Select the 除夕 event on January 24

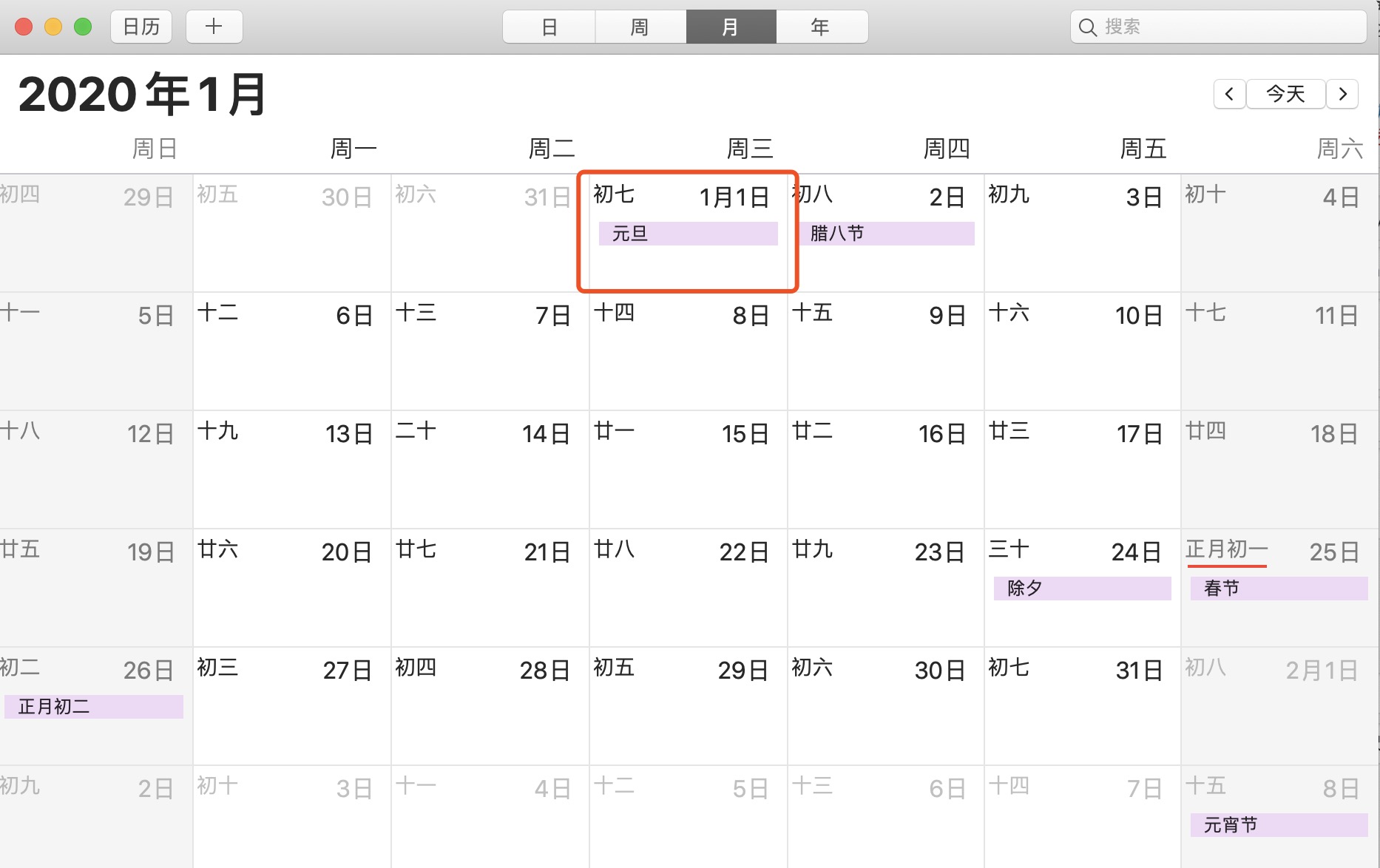[x=1082, y=589]
